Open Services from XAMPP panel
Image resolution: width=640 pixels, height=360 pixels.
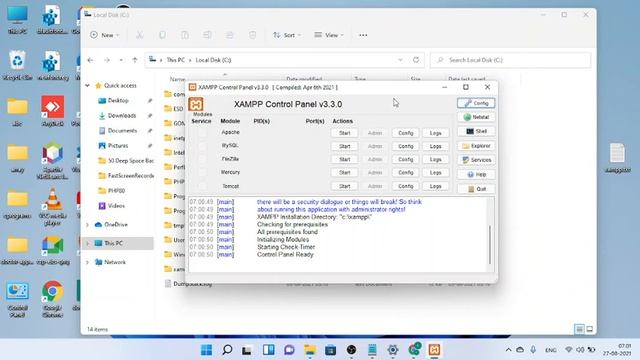tap(476, 160)
